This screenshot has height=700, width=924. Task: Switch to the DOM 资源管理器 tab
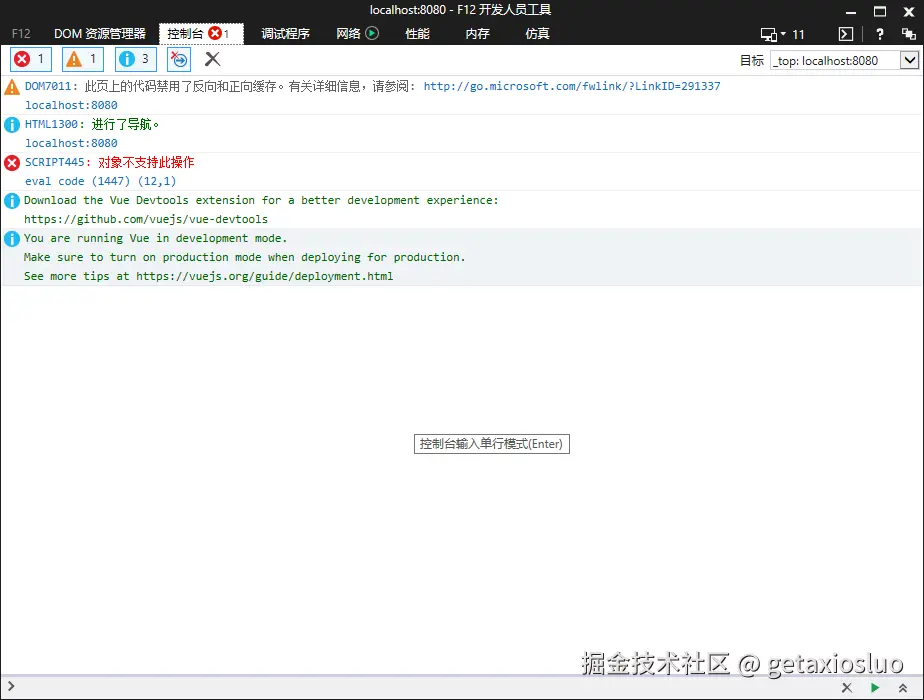click(x=100, y=33)
